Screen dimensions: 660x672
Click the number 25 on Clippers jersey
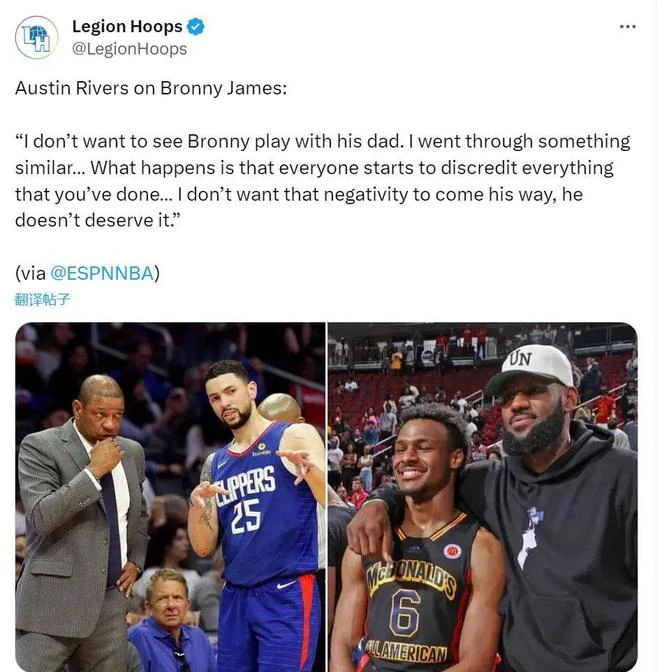tap(246, 516)
